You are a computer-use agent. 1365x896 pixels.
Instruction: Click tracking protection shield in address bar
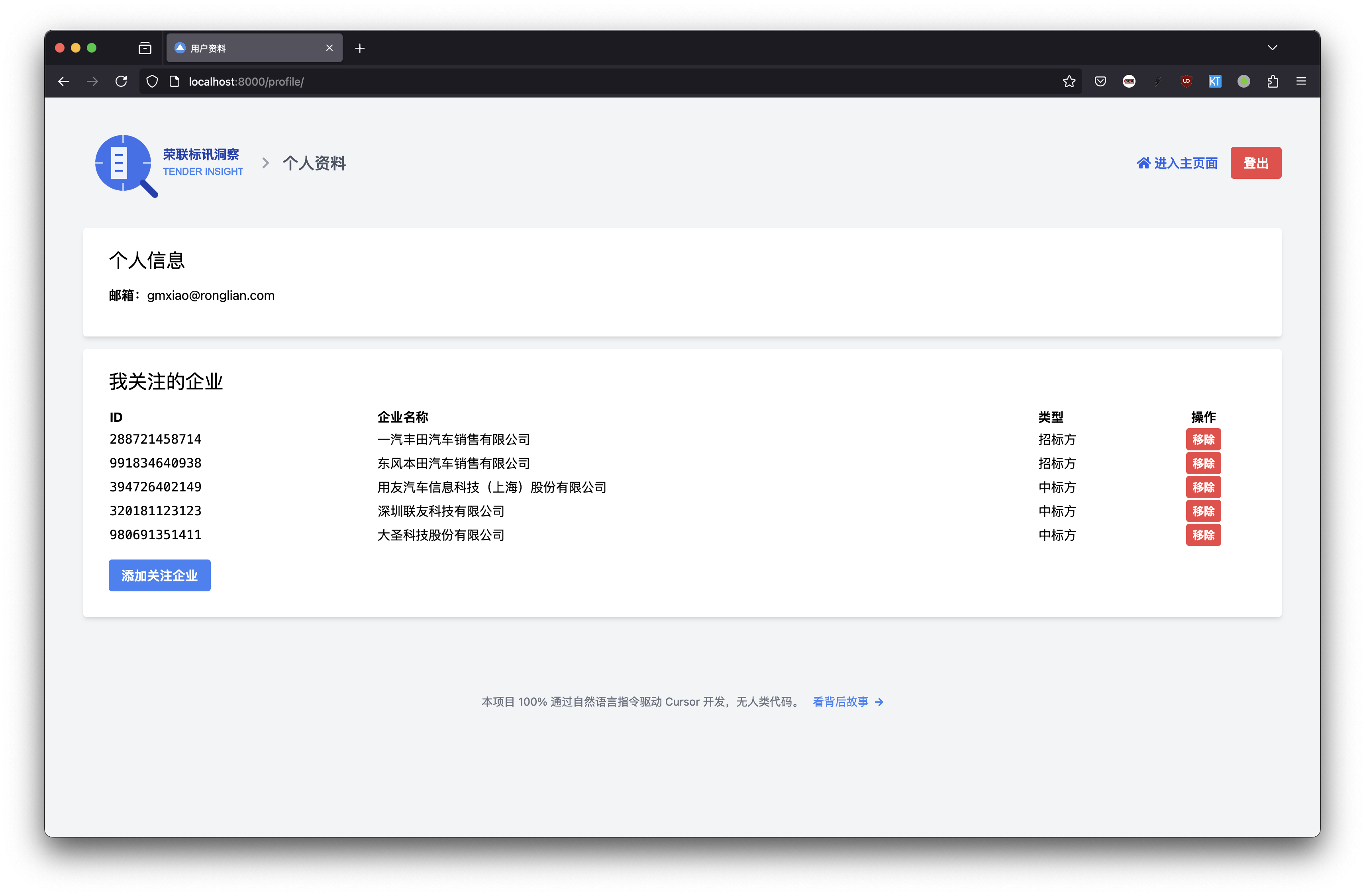coord(152,81)
